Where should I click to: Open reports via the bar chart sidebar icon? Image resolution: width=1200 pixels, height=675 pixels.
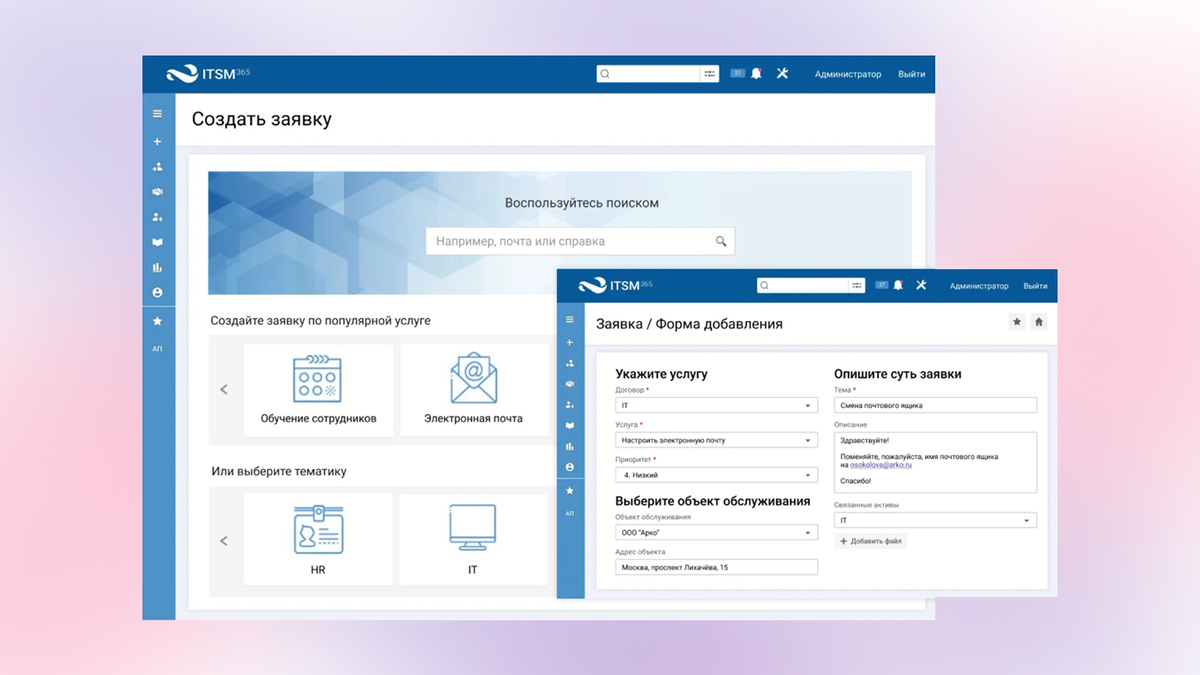coord(157,268)
